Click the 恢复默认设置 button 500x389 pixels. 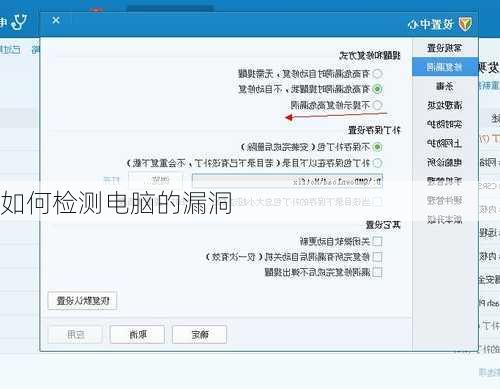click(82, 301)
